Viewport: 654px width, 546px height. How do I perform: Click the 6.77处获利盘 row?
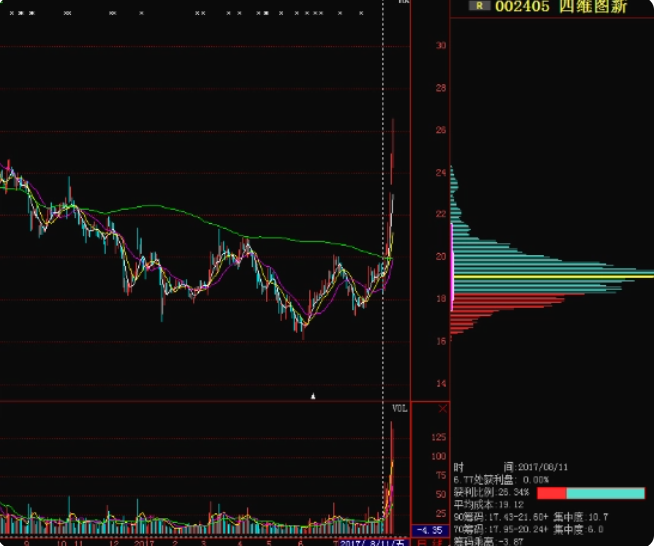click(x=501, y=480)
